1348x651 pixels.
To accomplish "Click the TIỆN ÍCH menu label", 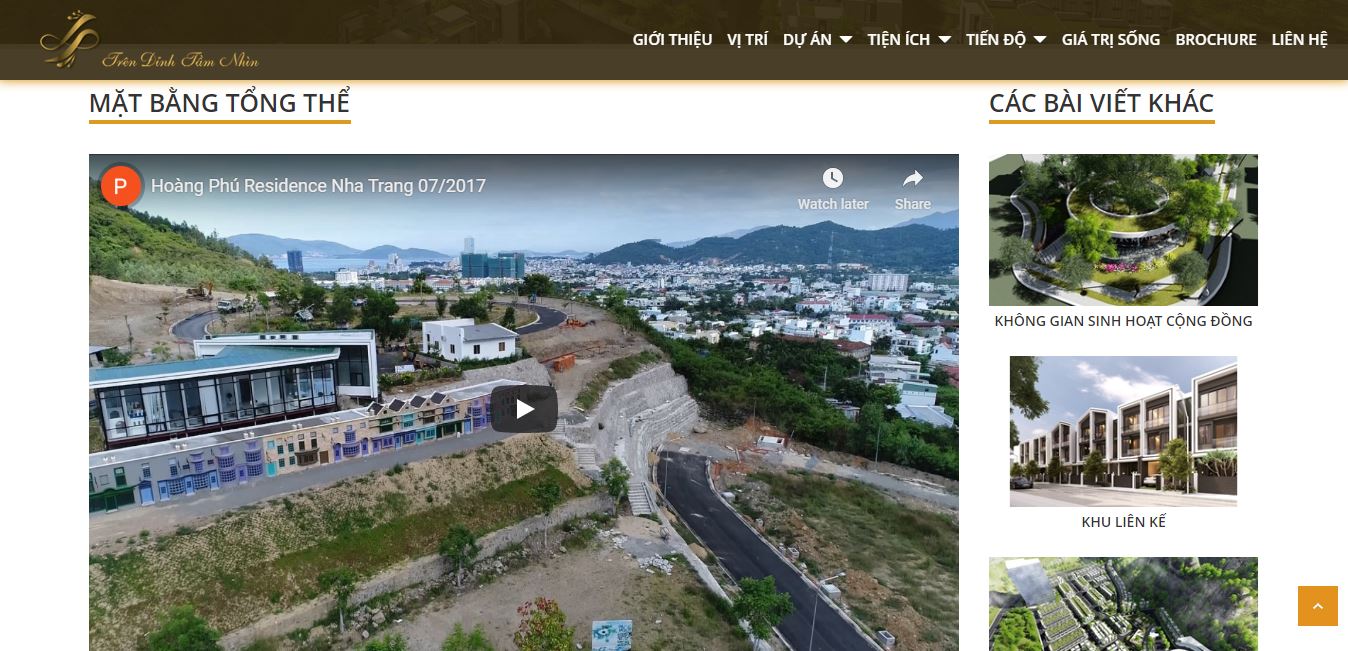I will click(x=899, y=39).
